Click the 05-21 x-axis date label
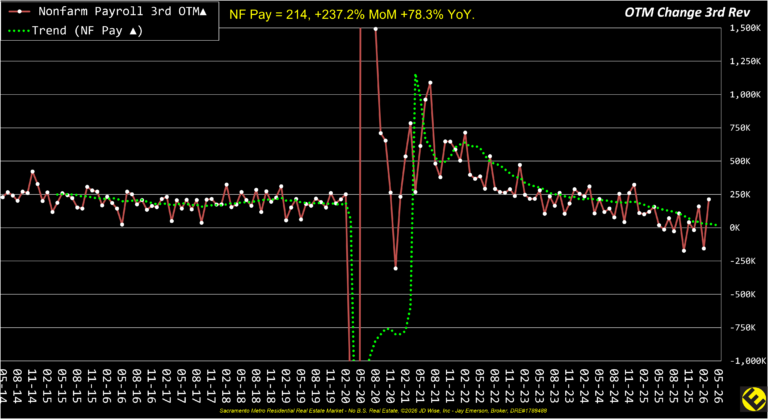This screenshot has height=419, width=768. (420, 386)
